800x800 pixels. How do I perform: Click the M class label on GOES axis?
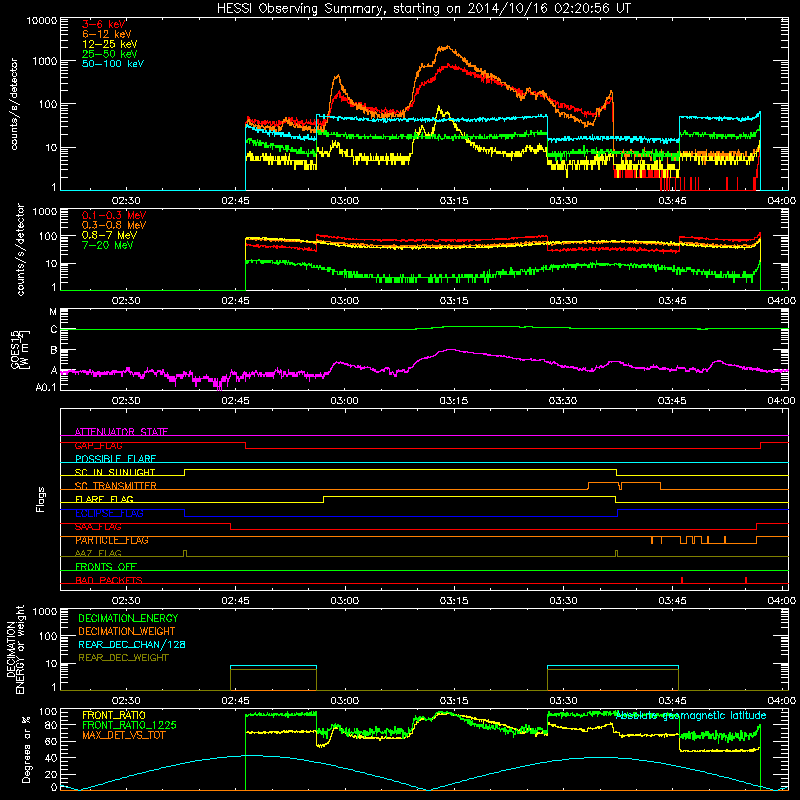(x=53, y=311)
